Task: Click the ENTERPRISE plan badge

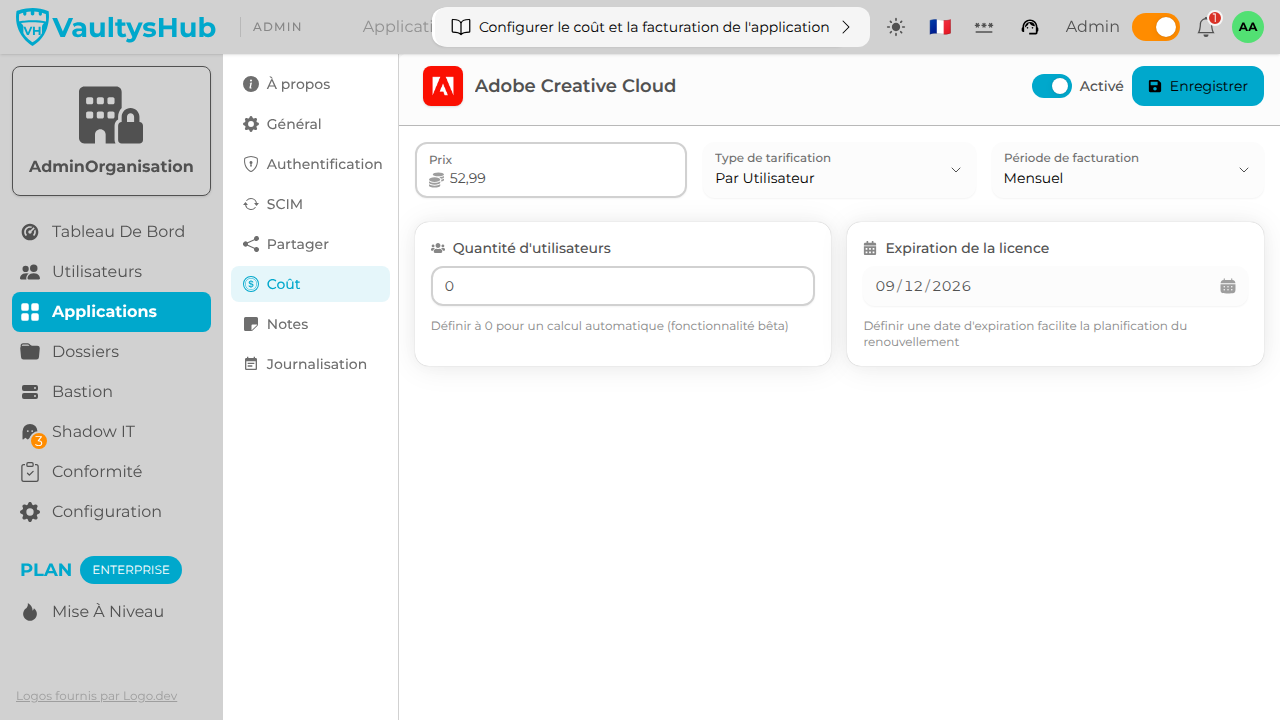Action: 131,570
